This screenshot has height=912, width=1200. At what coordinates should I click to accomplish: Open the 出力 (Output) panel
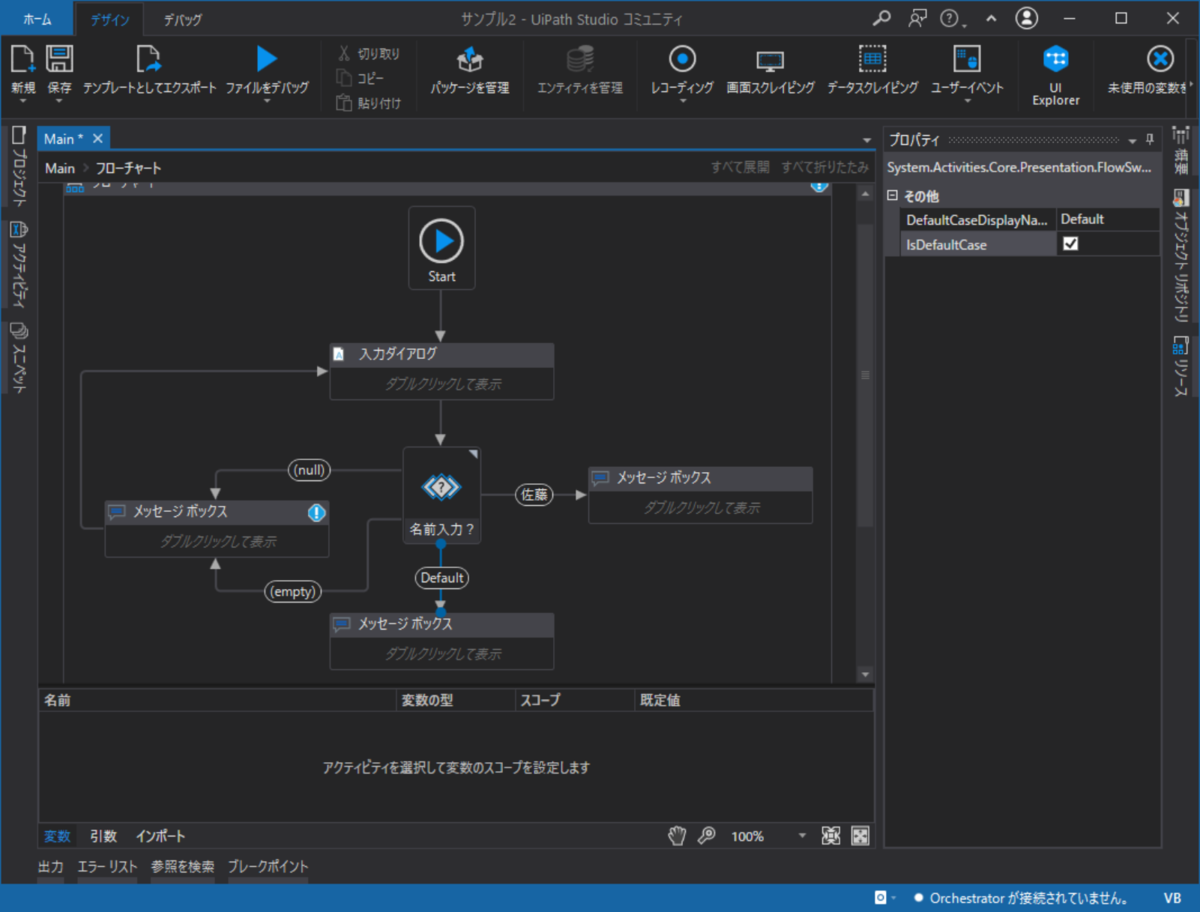pos(51,867)
